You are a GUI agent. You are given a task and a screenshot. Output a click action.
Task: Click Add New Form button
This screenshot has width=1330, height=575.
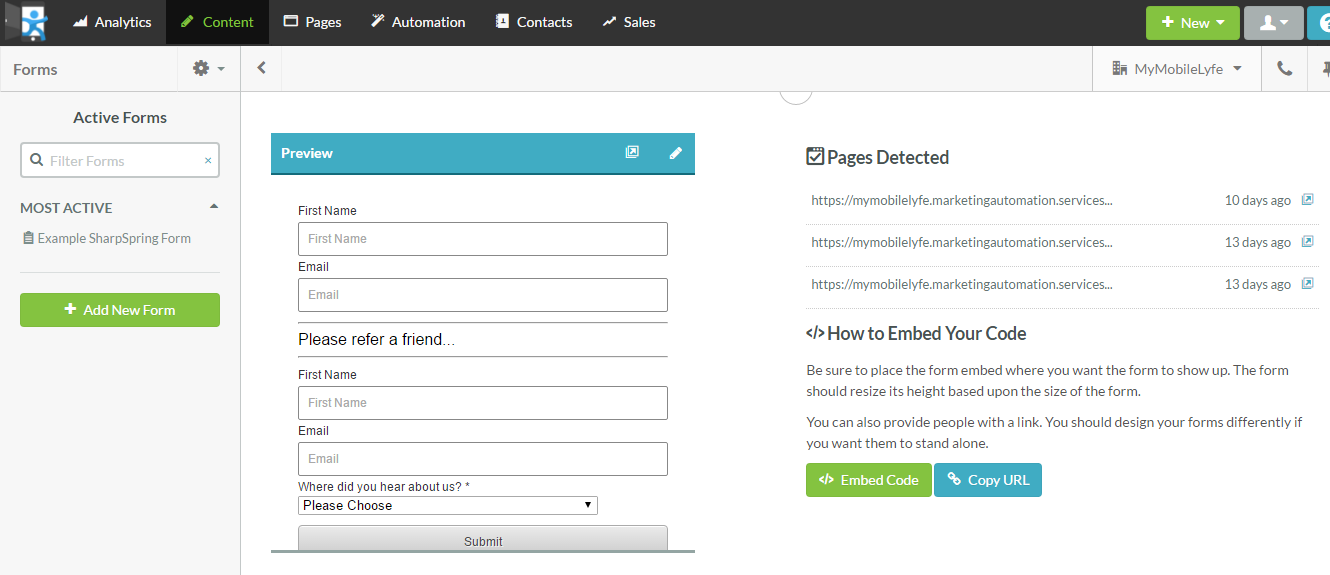coord(120,310)
